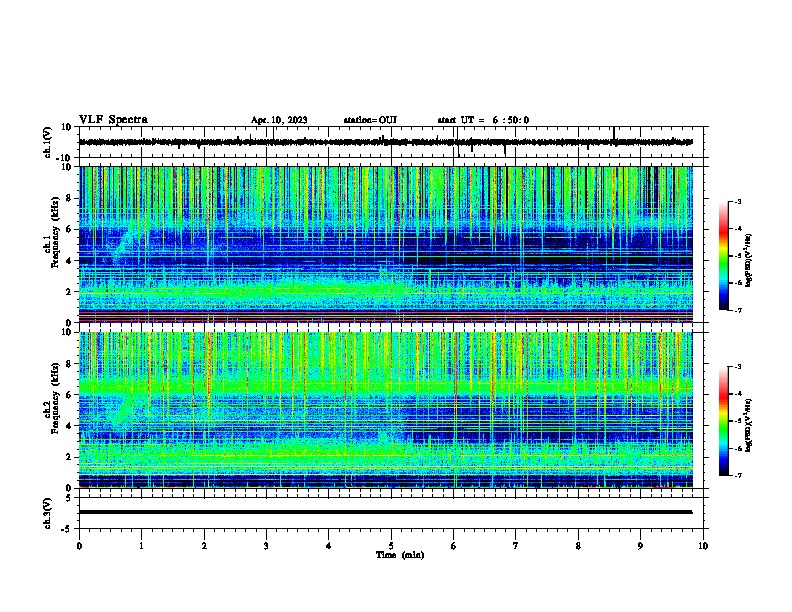The width and height of the screenshot is (792, 612).
Task: Click the 'ch.1(V)' waveform axis label
Action: tap(48, 142)
